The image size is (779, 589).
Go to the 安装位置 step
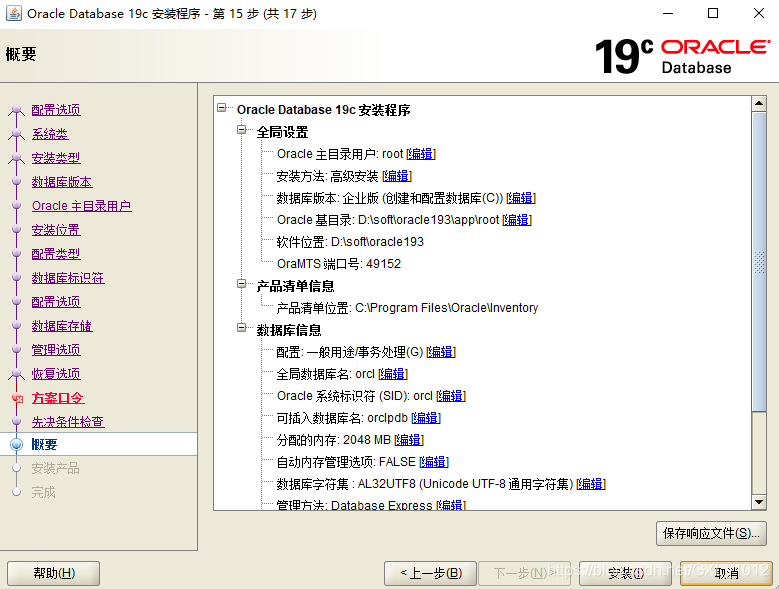coord(56,230)
